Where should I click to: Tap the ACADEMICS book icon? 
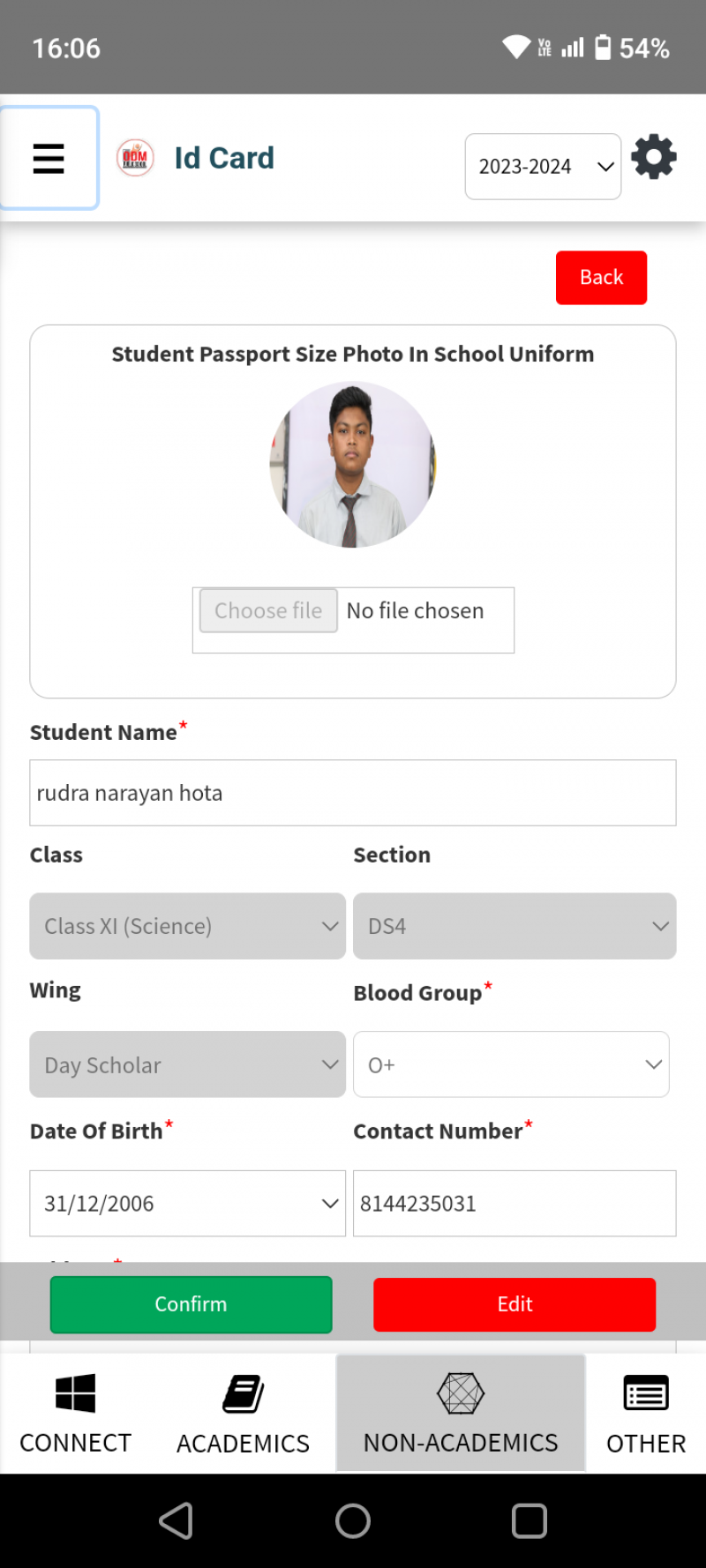243,1394
